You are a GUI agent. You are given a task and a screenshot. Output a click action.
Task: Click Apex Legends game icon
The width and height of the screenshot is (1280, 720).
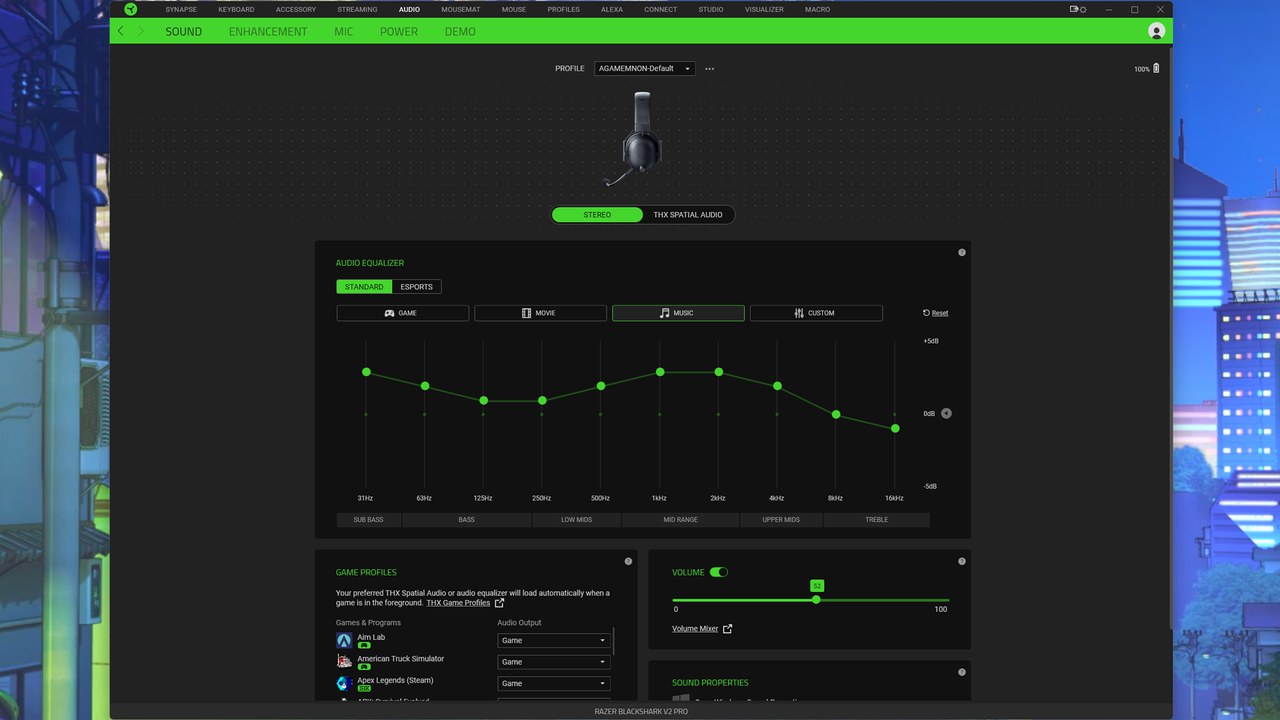pos(344,683)
